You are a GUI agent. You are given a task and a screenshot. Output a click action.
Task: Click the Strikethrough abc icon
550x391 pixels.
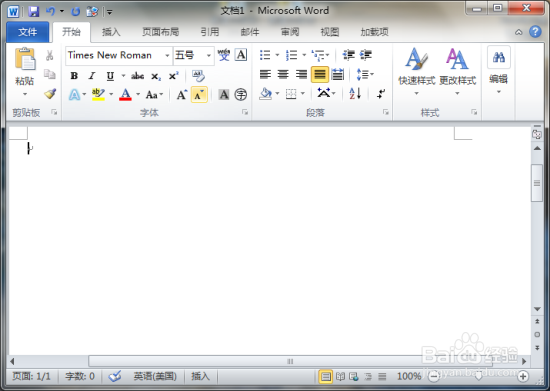coord(138,76)
